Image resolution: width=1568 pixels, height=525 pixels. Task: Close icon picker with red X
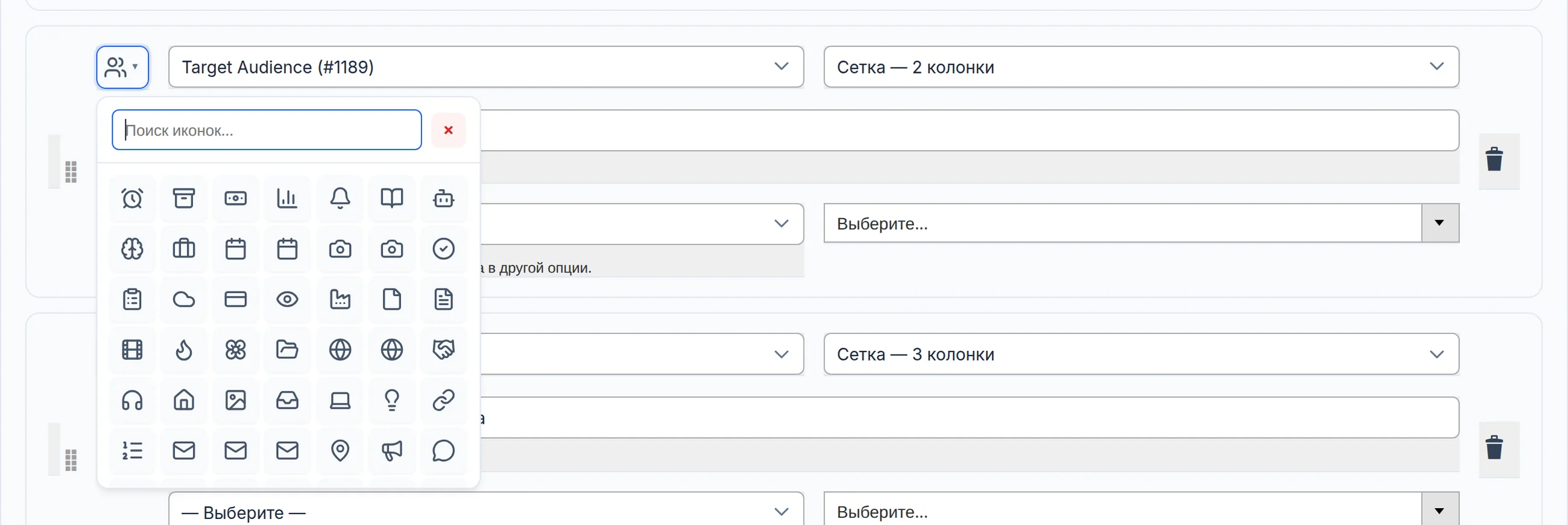(x=449, y=130)
